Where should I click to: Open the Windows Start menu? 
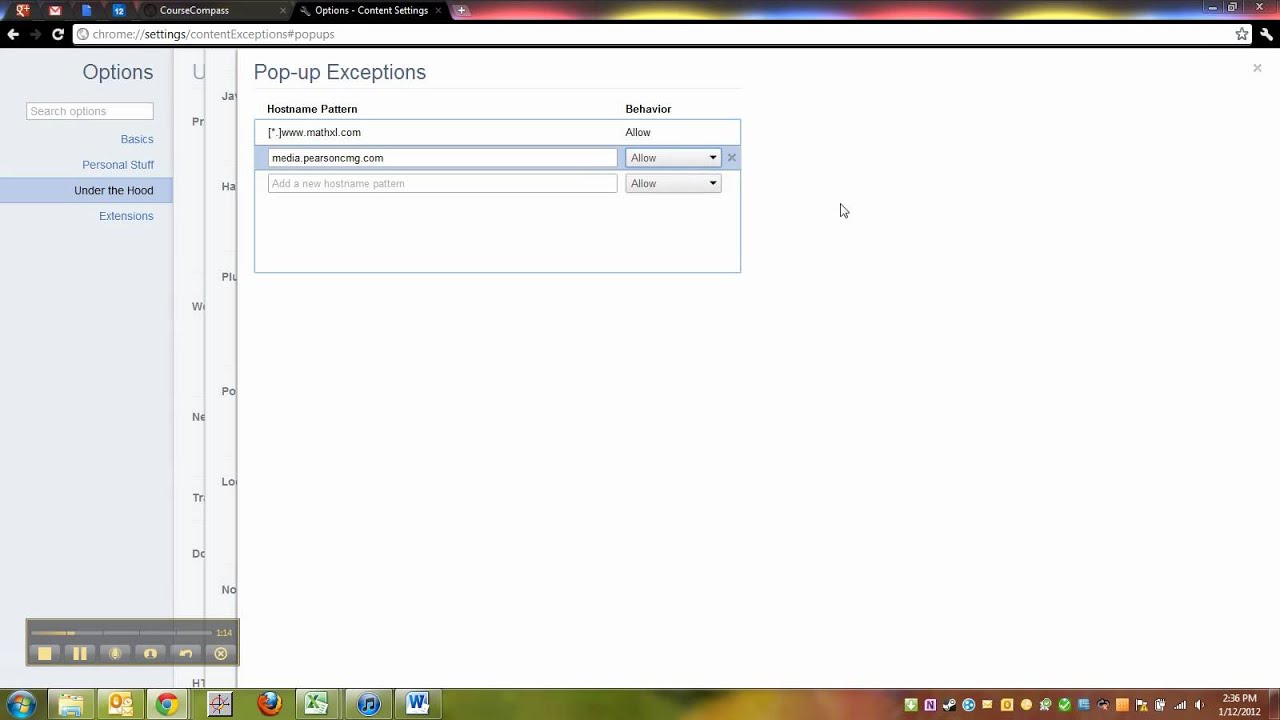[x=20, y=704]
